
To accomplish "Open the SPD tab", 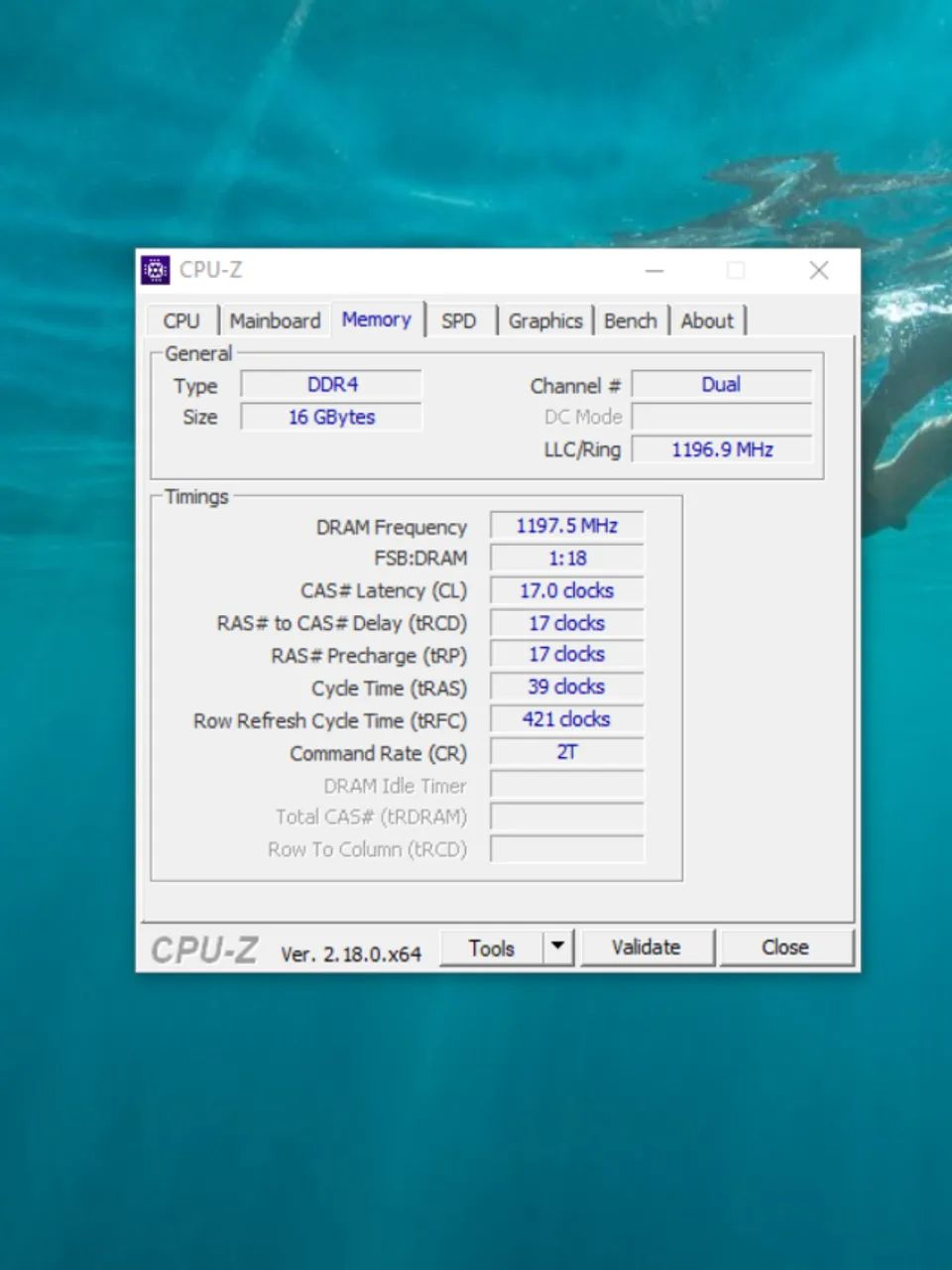I will [x=459, y=321].
